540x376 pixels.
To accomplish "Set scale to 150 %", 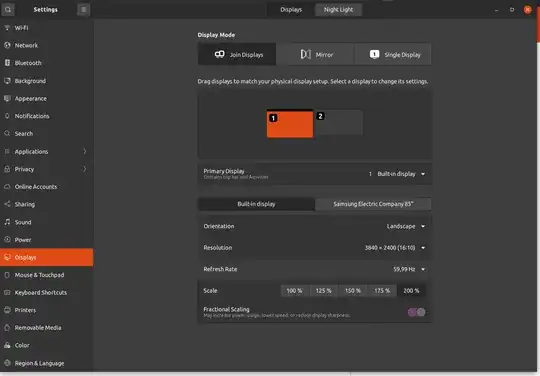I will pos(353,291).
